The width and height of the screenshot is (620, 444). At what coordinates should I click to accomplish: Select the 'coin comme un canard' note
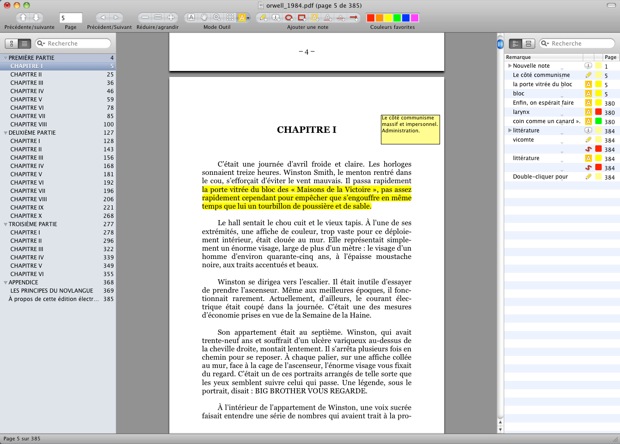coord(561,121)
